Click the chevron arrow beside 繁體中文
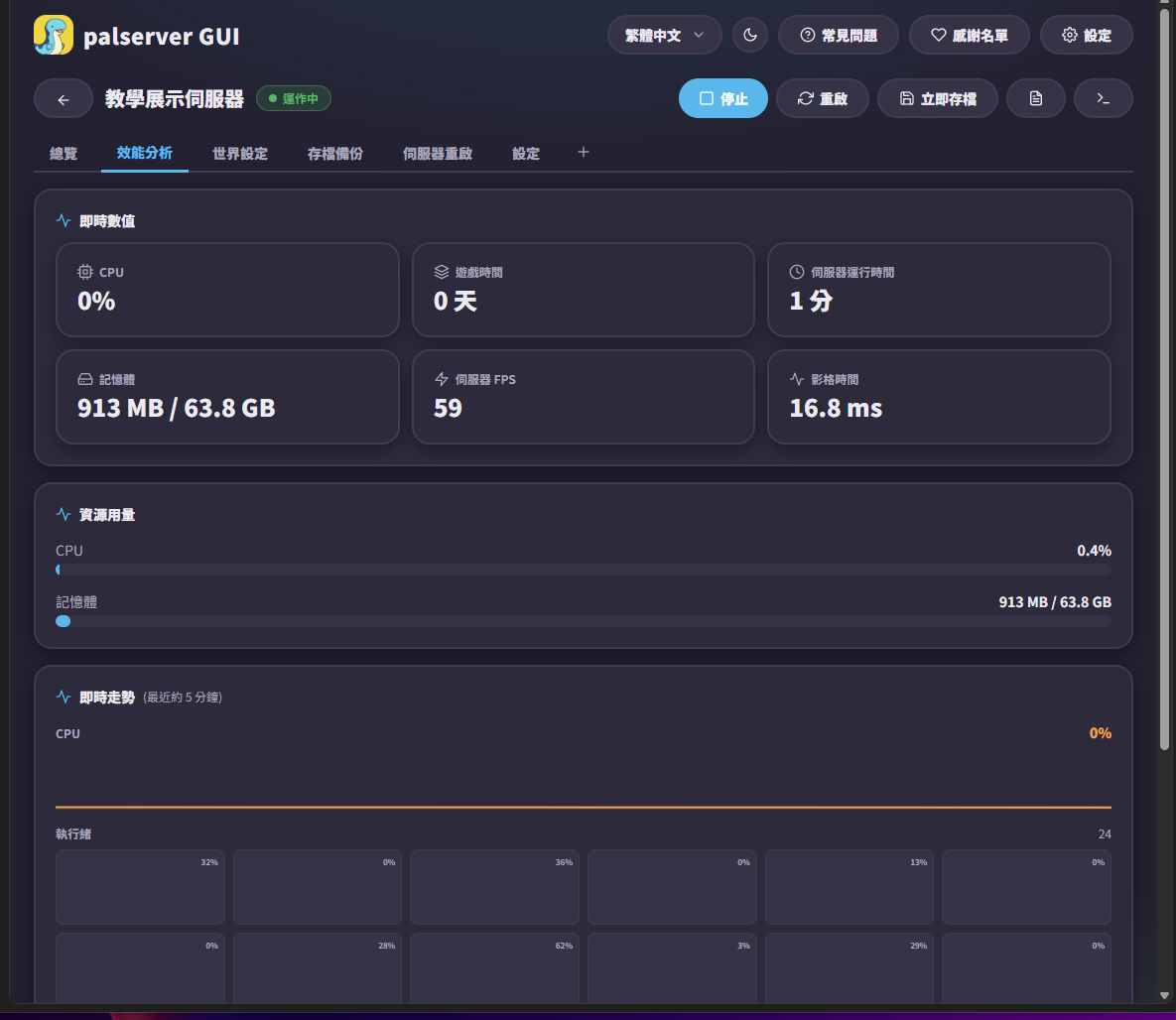 point(699,36)
